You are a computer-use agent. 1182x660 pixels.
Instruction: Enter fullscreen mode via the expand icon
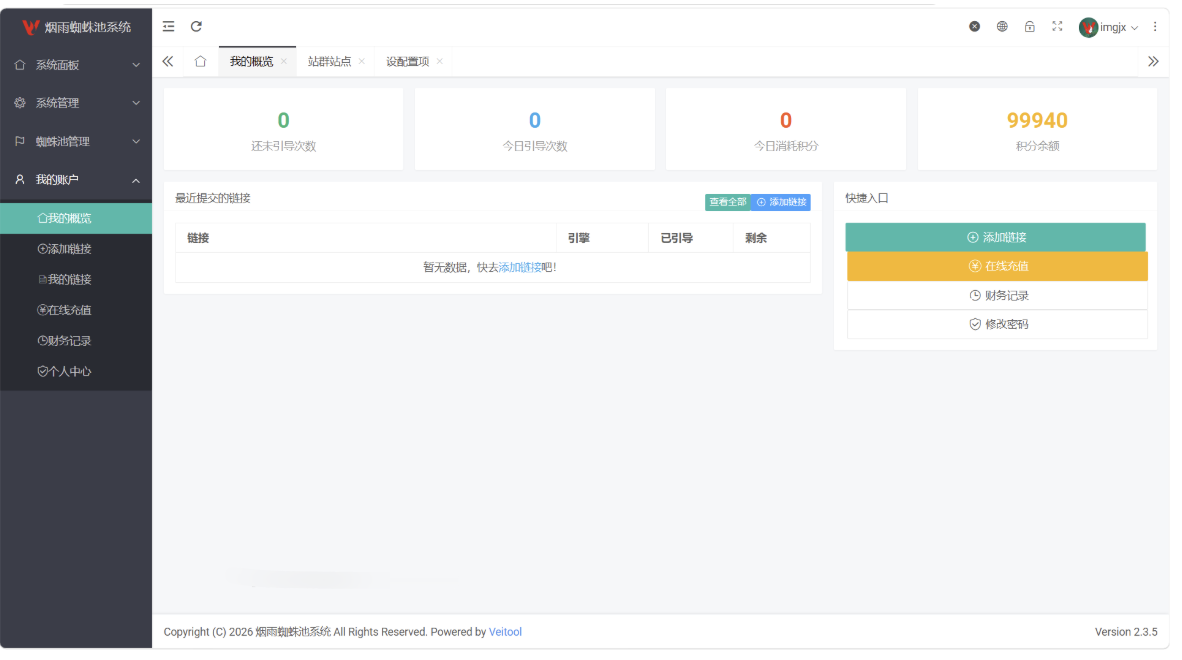(1058, 26)
